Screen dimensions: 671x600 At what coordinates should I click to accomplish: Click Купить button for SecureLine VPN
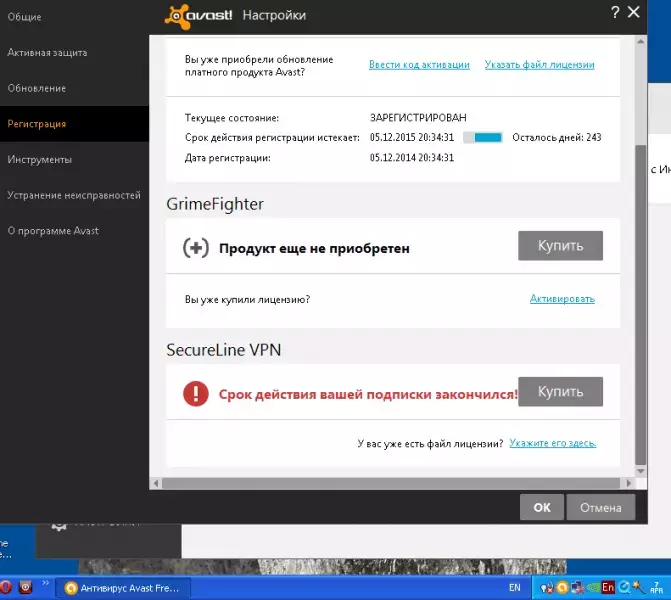coord(560,392)
